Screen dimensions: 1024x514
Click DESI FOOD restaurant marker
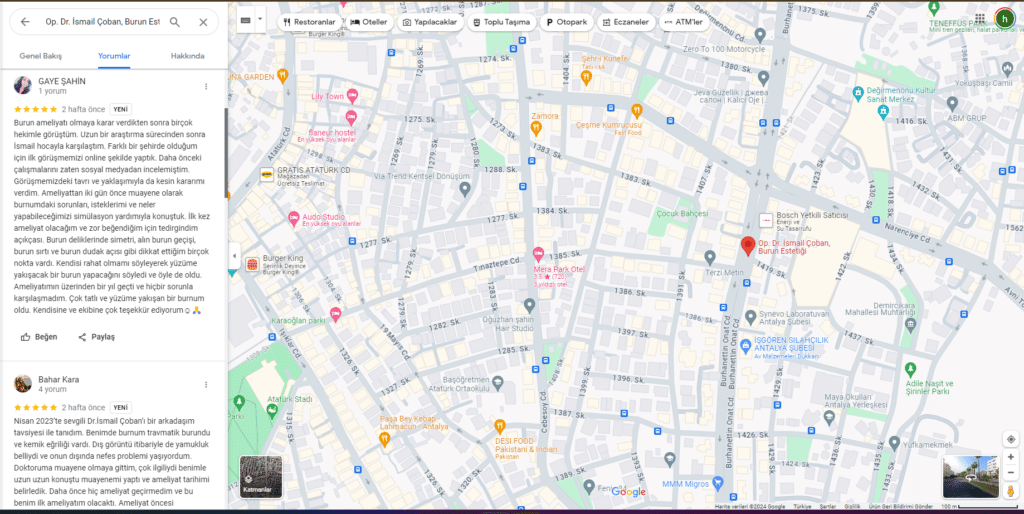(500, 427)
